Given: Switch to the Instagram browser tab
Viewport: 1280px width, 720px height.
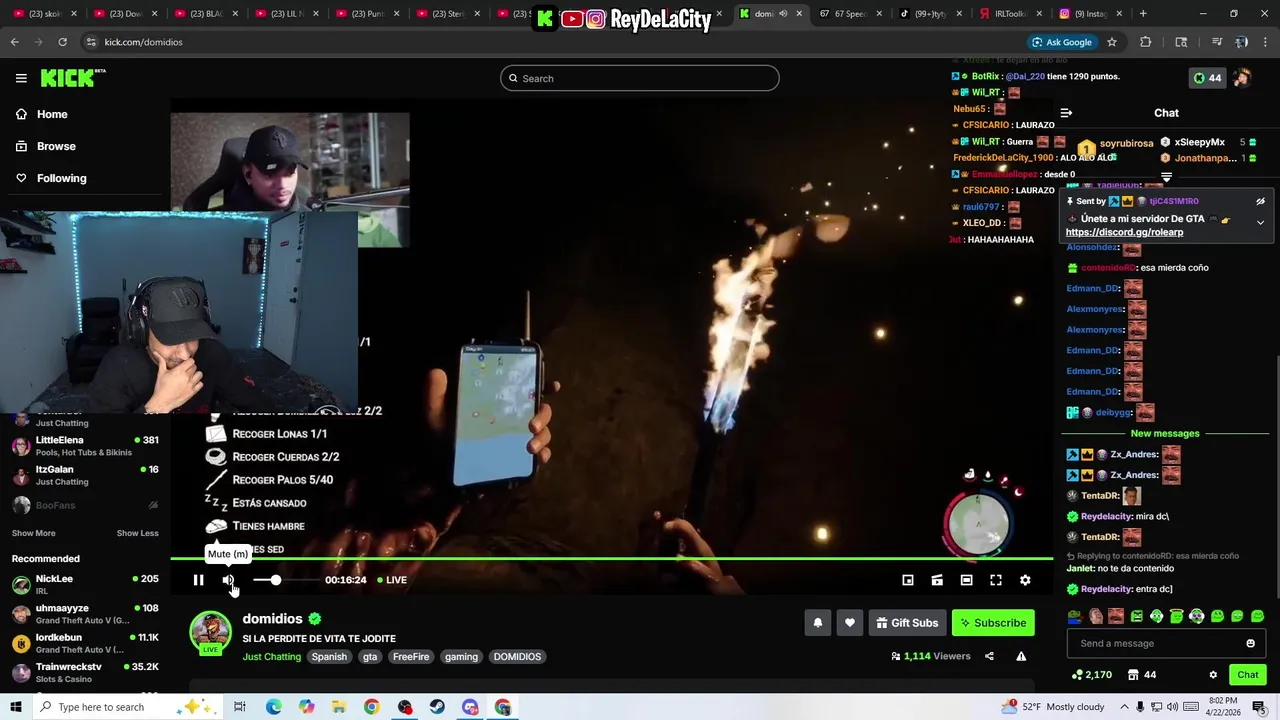Looking at the screenshot, I should coord(1090,14).
